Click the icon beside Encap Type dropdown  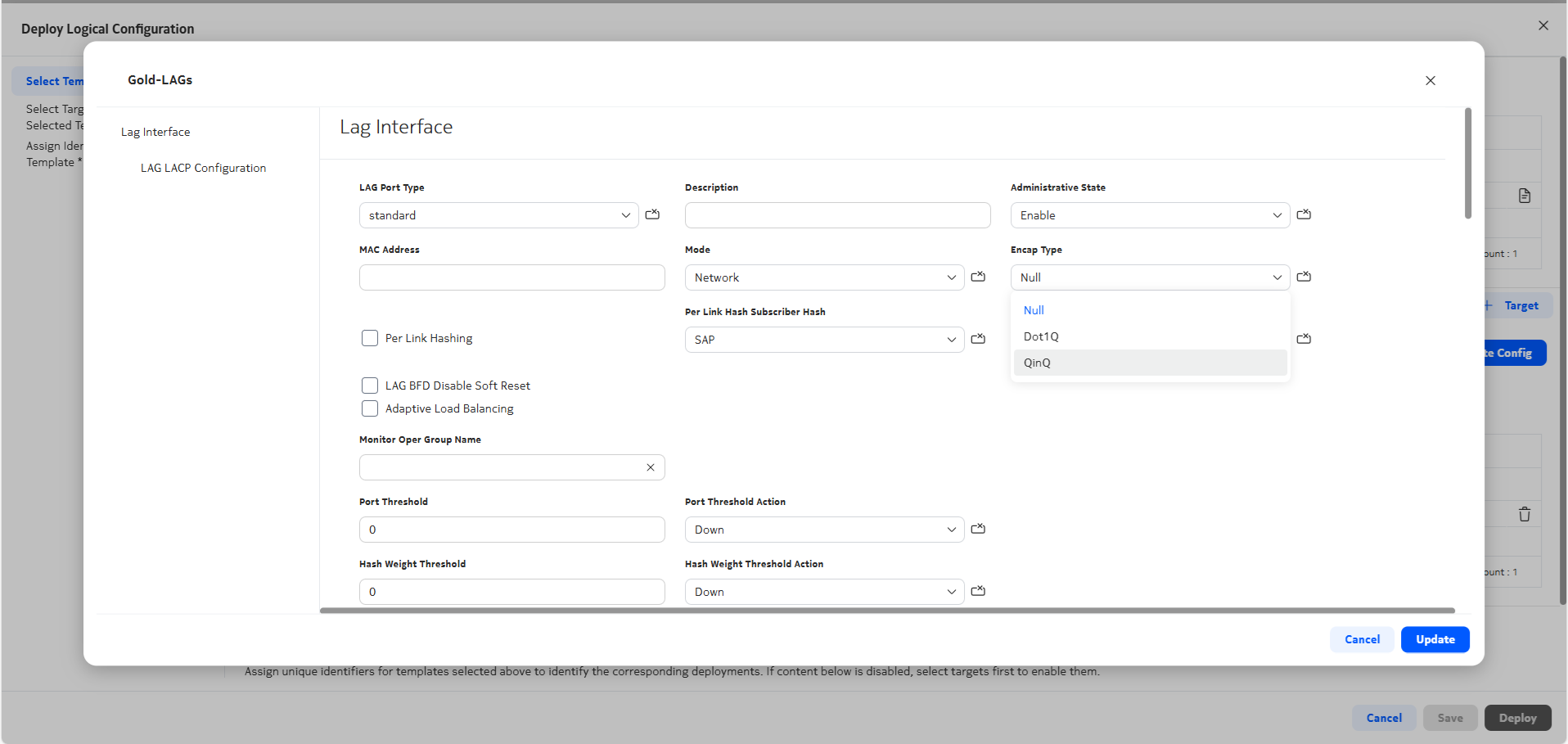pos(1304,277)
